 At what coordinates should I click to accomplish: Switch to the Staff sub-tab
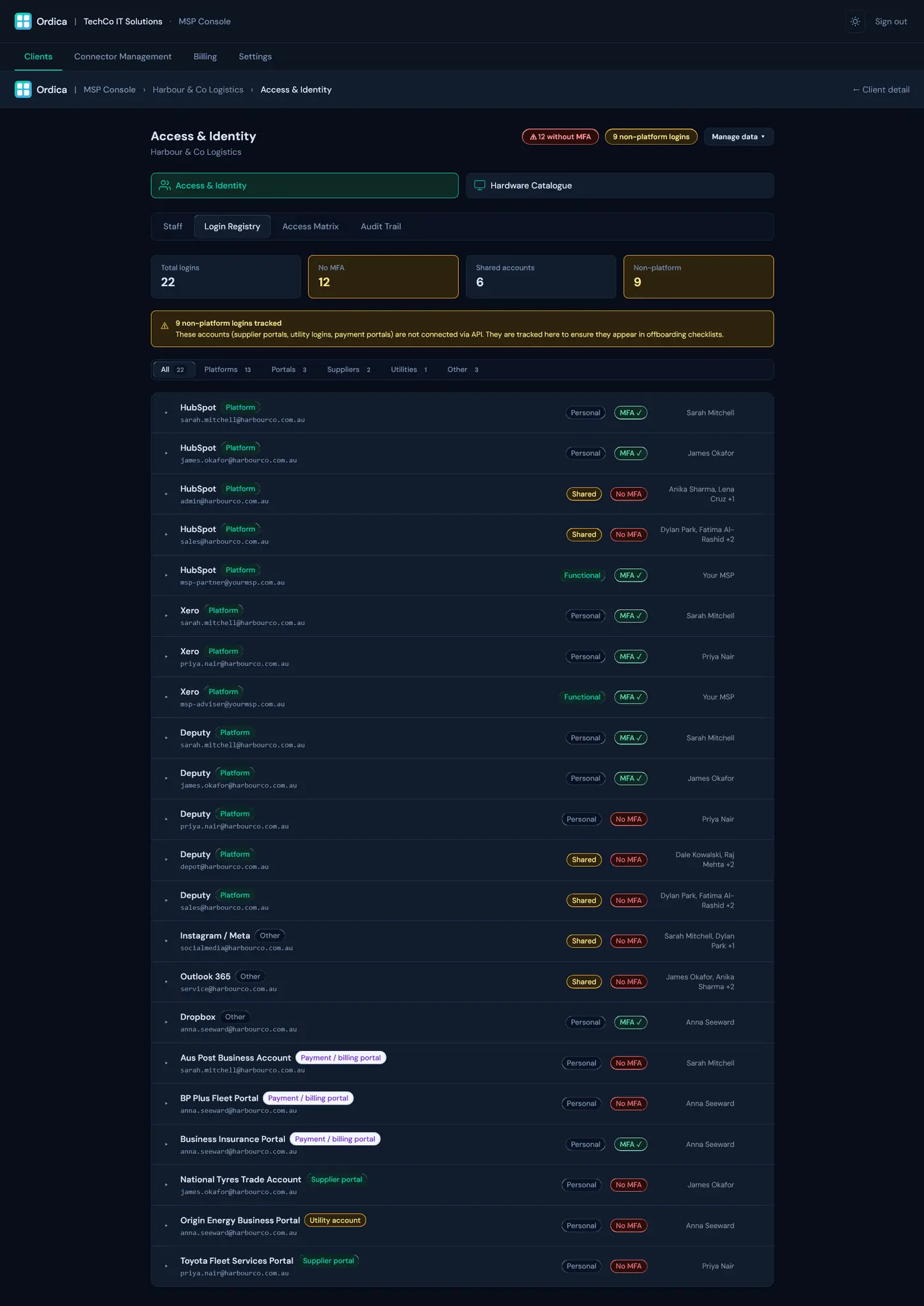point(173,226)
